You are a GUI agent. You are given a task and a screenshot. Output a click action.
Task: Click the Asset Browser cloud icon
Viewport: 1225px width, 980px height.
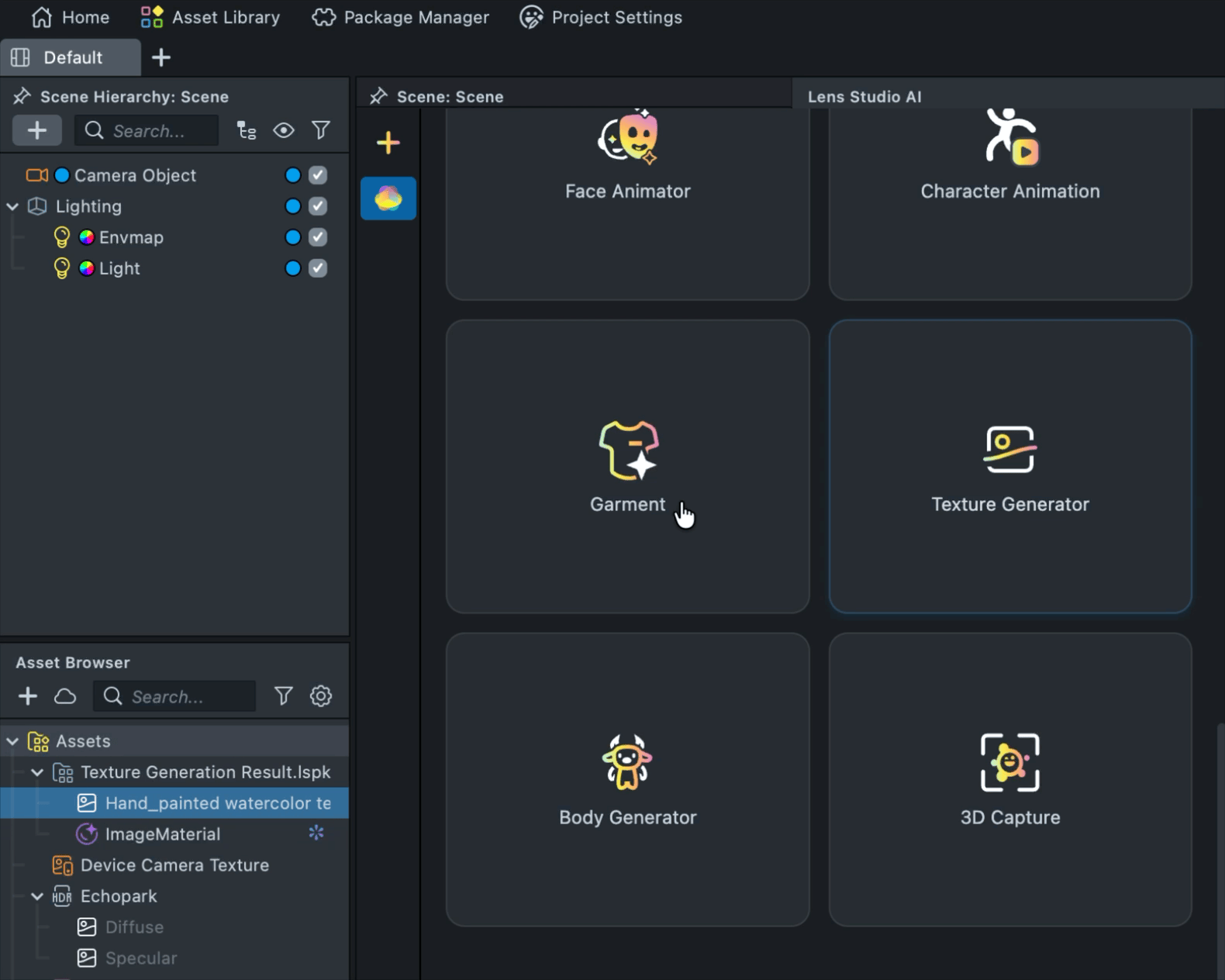(x=65, y=696)
